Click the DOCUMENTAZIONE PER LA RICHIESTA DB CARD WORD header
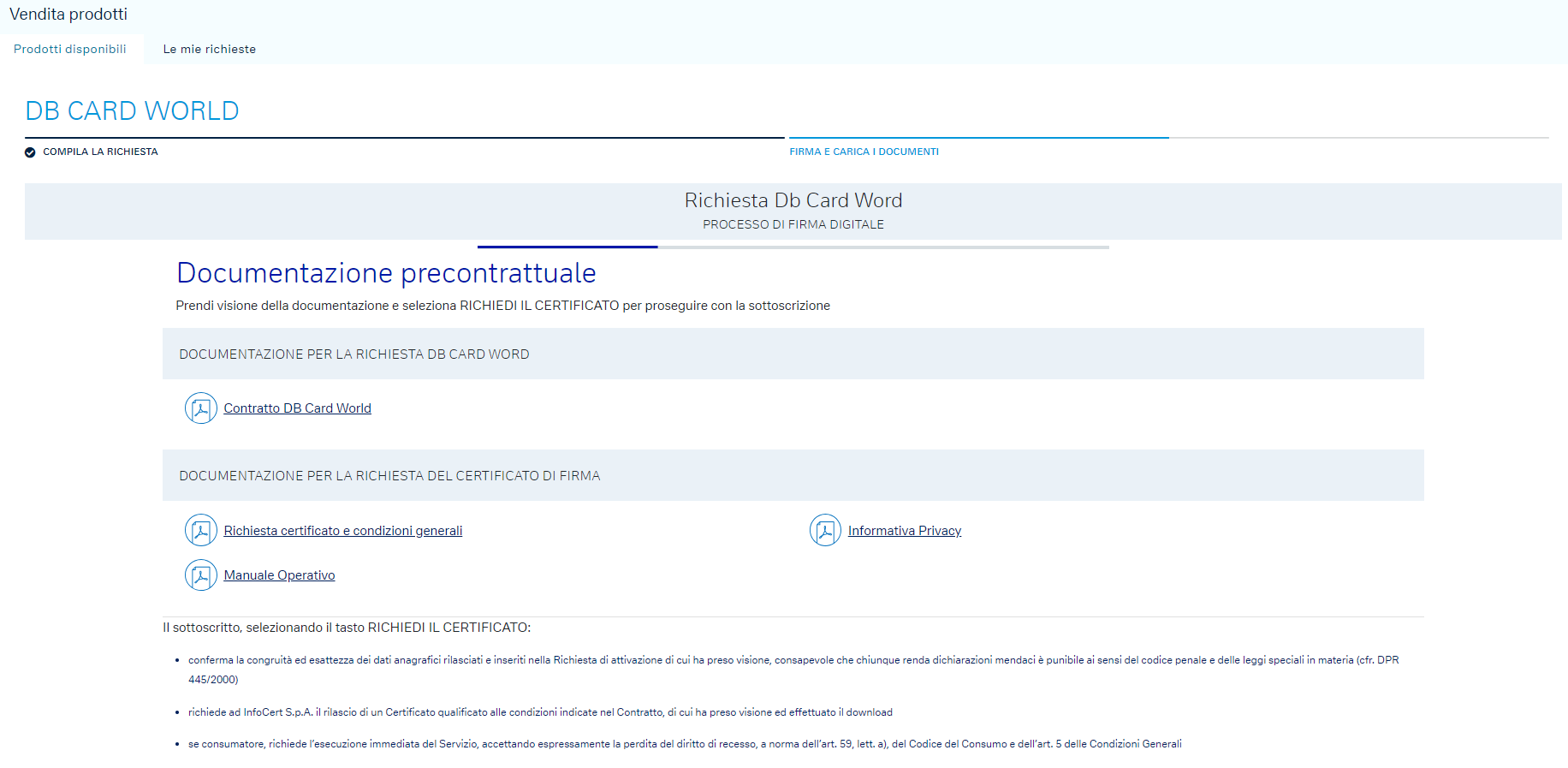 point(353,354)
